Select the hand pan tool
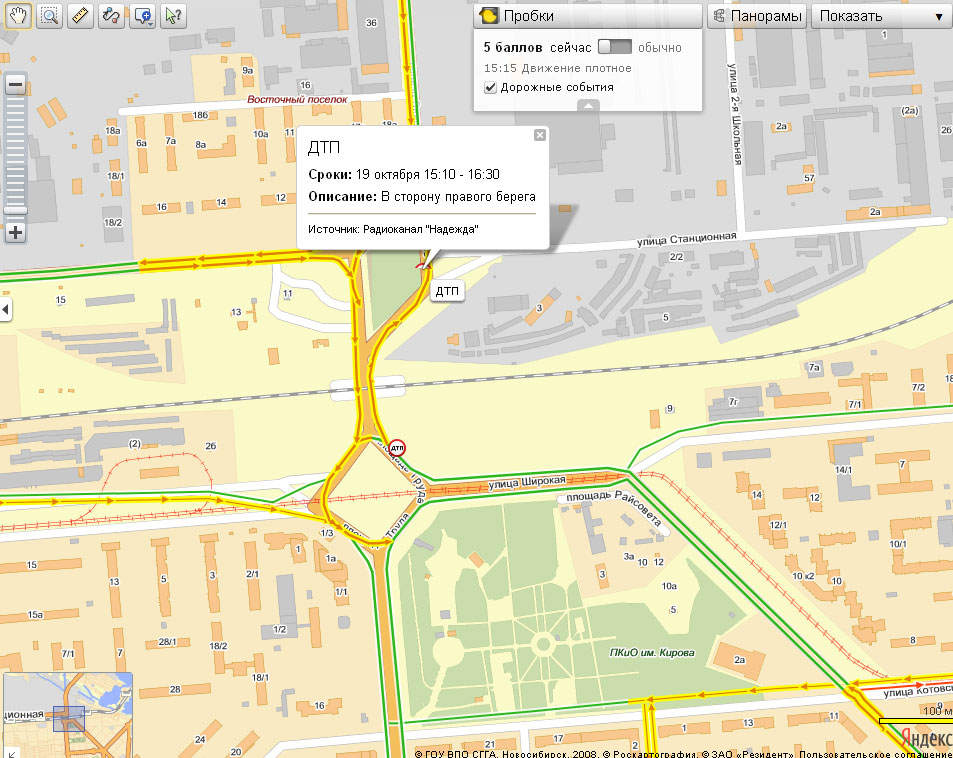 18,16
